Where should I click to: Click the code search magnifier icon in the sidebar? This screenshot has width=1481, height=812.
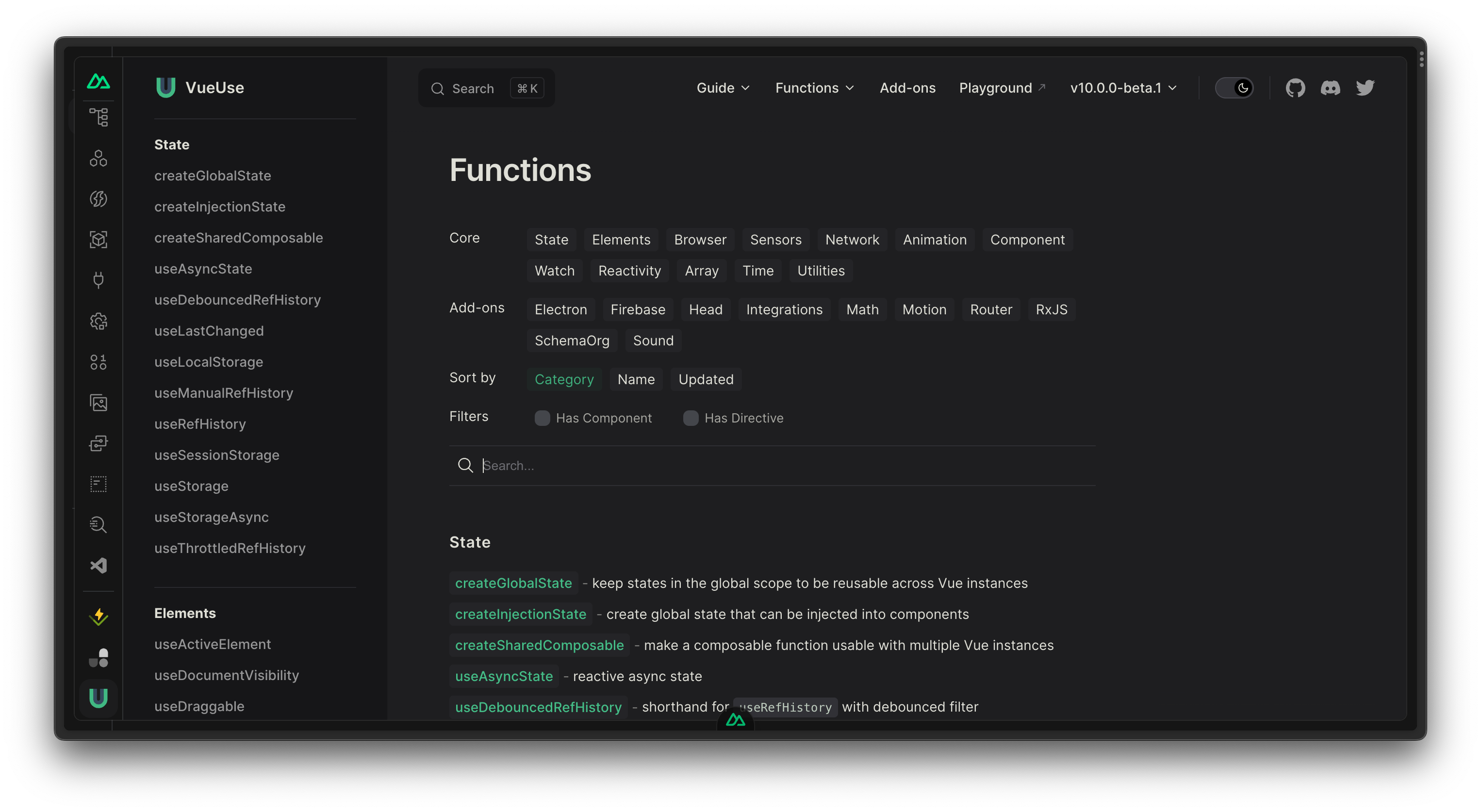point(99,525)
